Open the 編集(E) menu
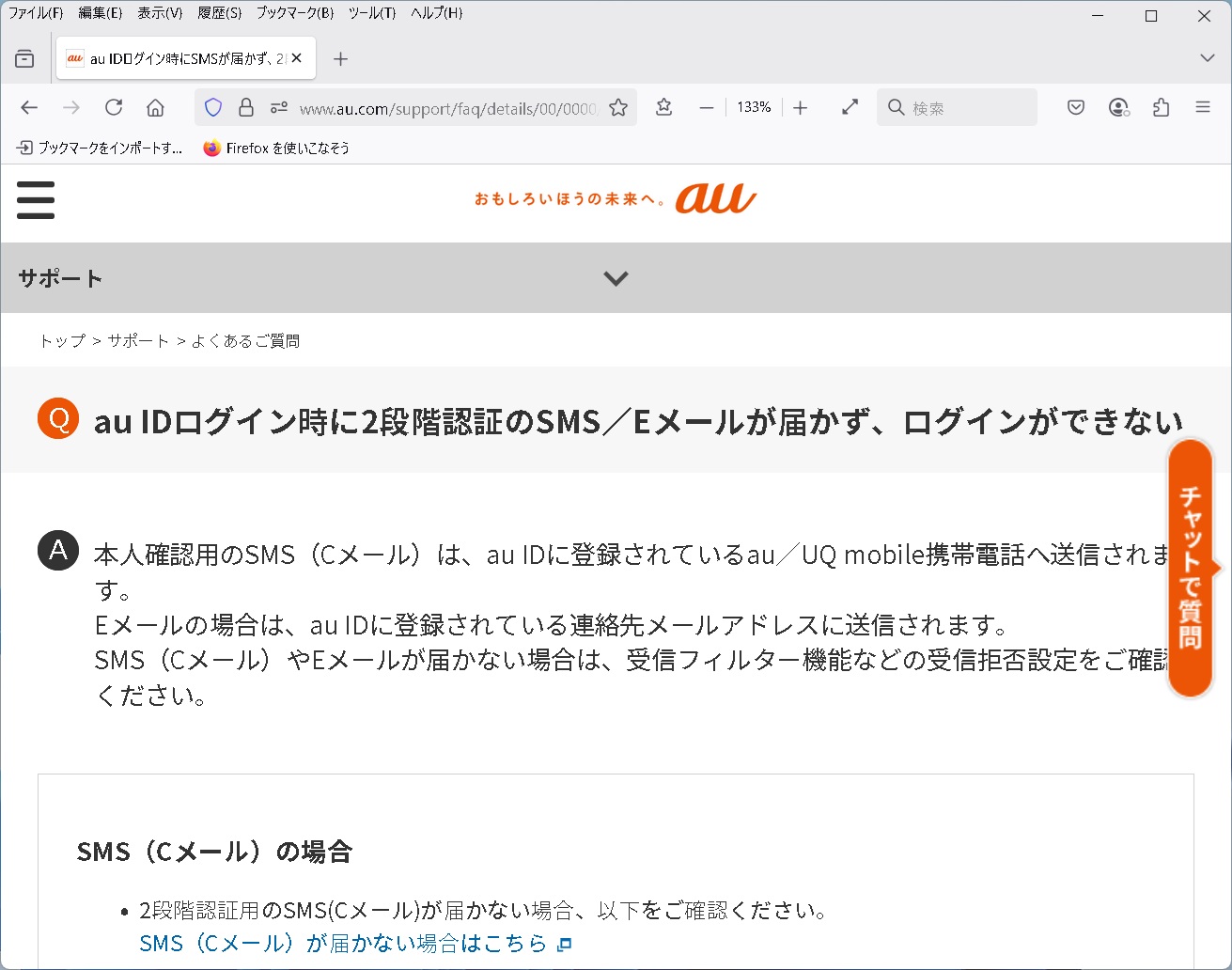 tap(101, 13)
